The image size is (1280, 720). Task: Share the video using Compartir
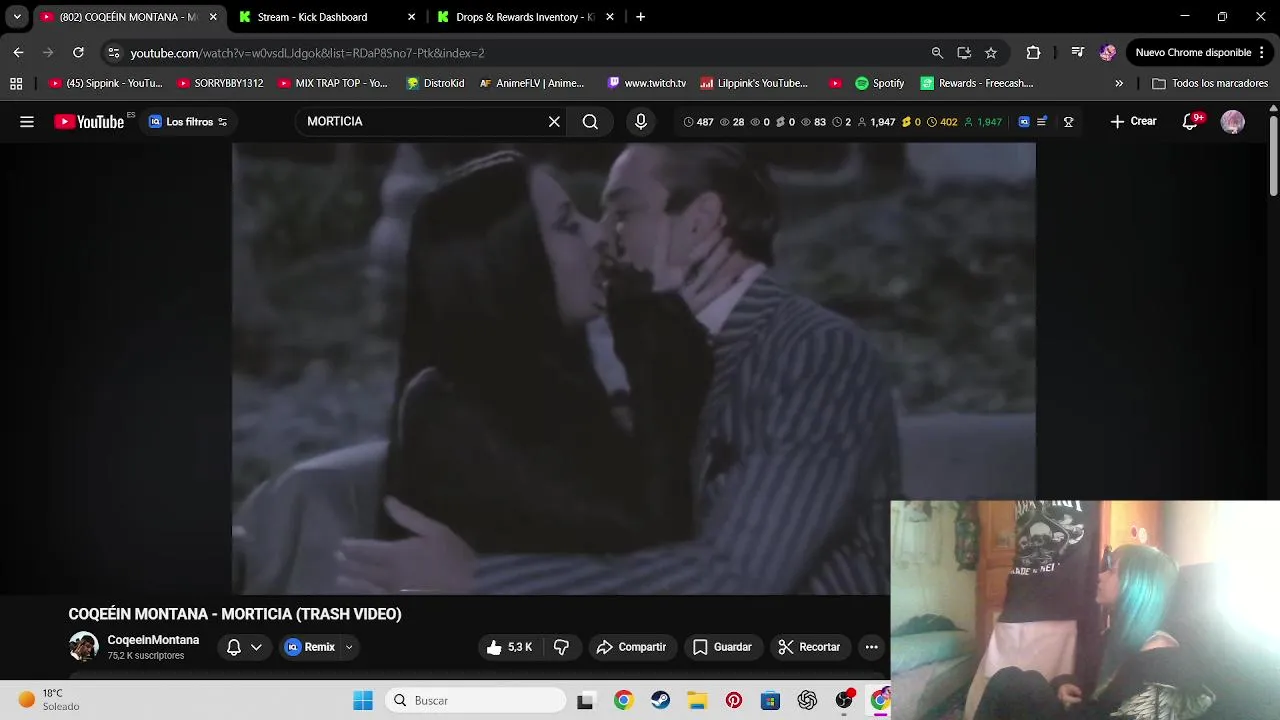point(631,647)
